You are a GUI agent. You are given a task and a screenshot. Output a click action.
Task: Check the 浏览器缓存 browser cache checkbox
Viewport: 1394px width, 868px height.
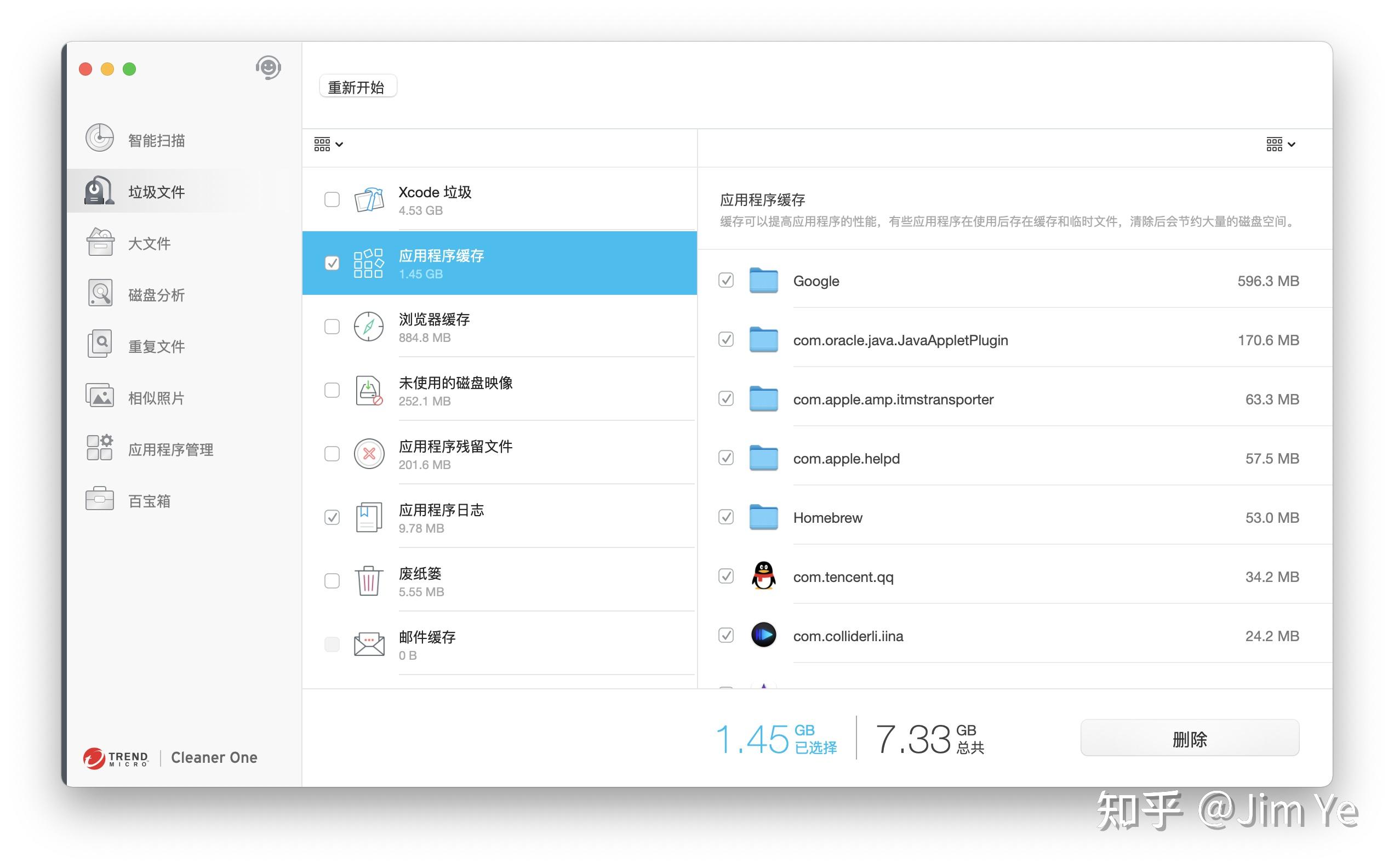332,327
